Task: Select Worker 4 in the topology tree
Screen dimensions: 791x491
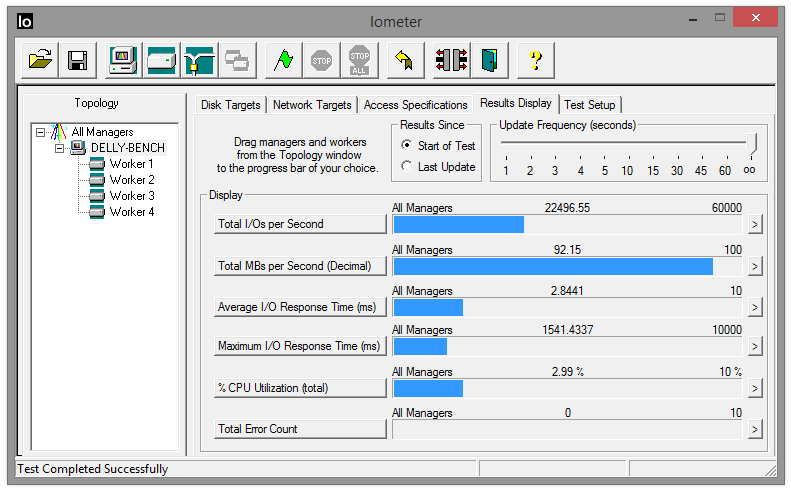Action: 132,212
